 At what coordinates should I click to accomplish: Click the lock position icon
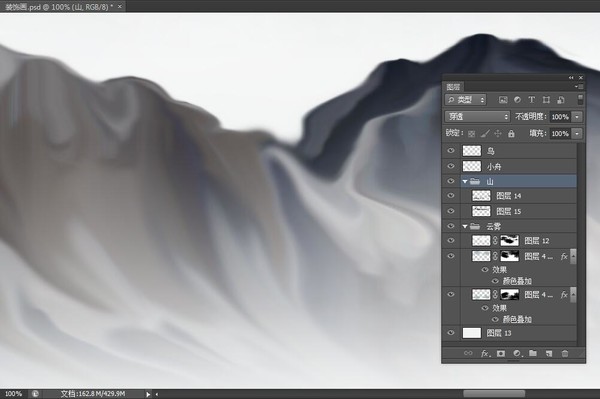498,134
